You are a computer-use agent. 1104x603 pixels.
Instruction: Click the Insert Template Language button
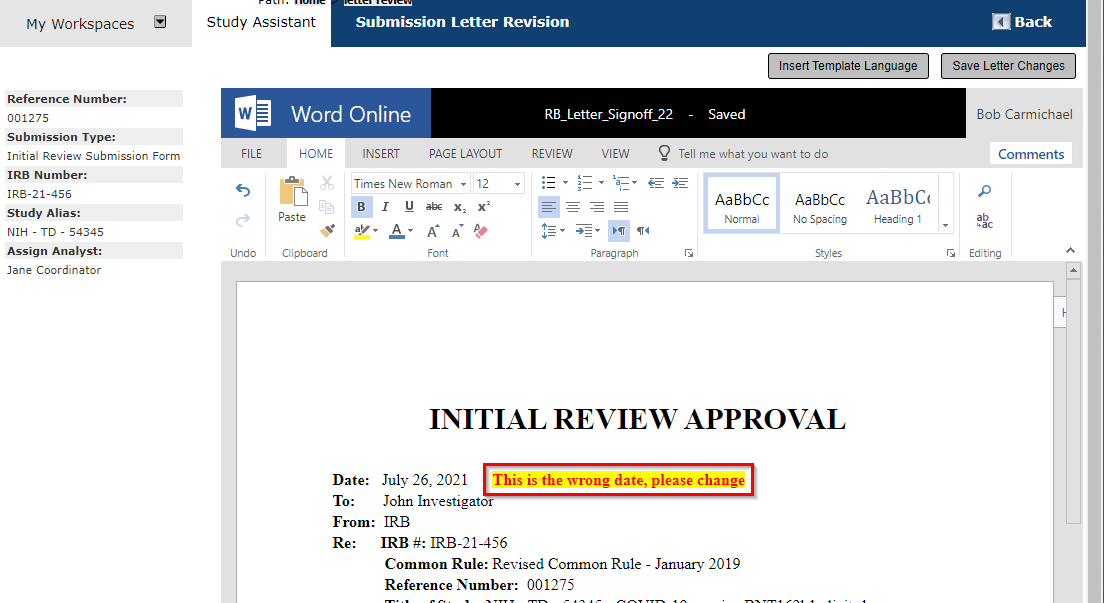point(848,66)
